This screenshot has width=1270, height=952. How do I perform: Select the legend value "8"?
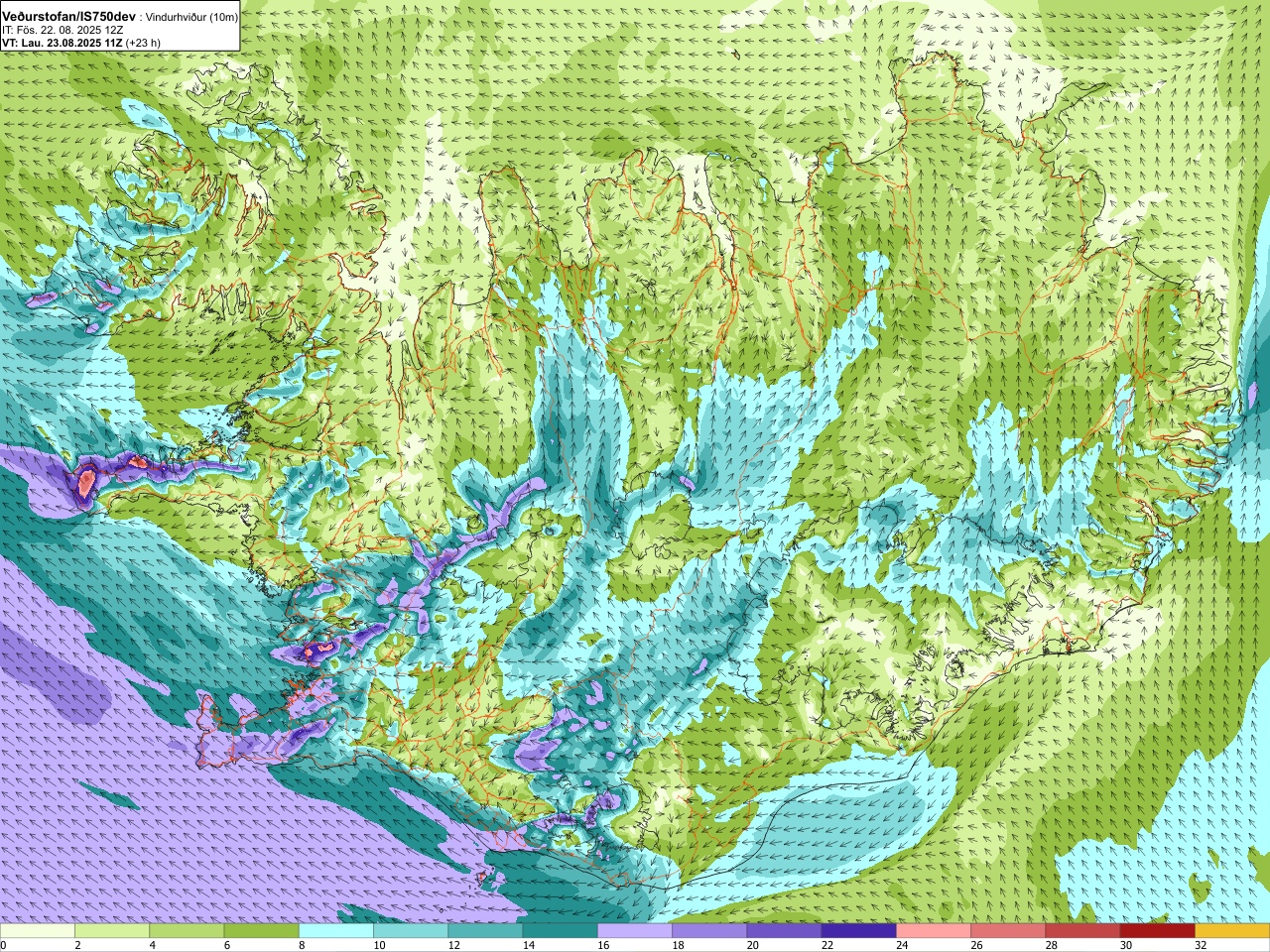point(302,945)
